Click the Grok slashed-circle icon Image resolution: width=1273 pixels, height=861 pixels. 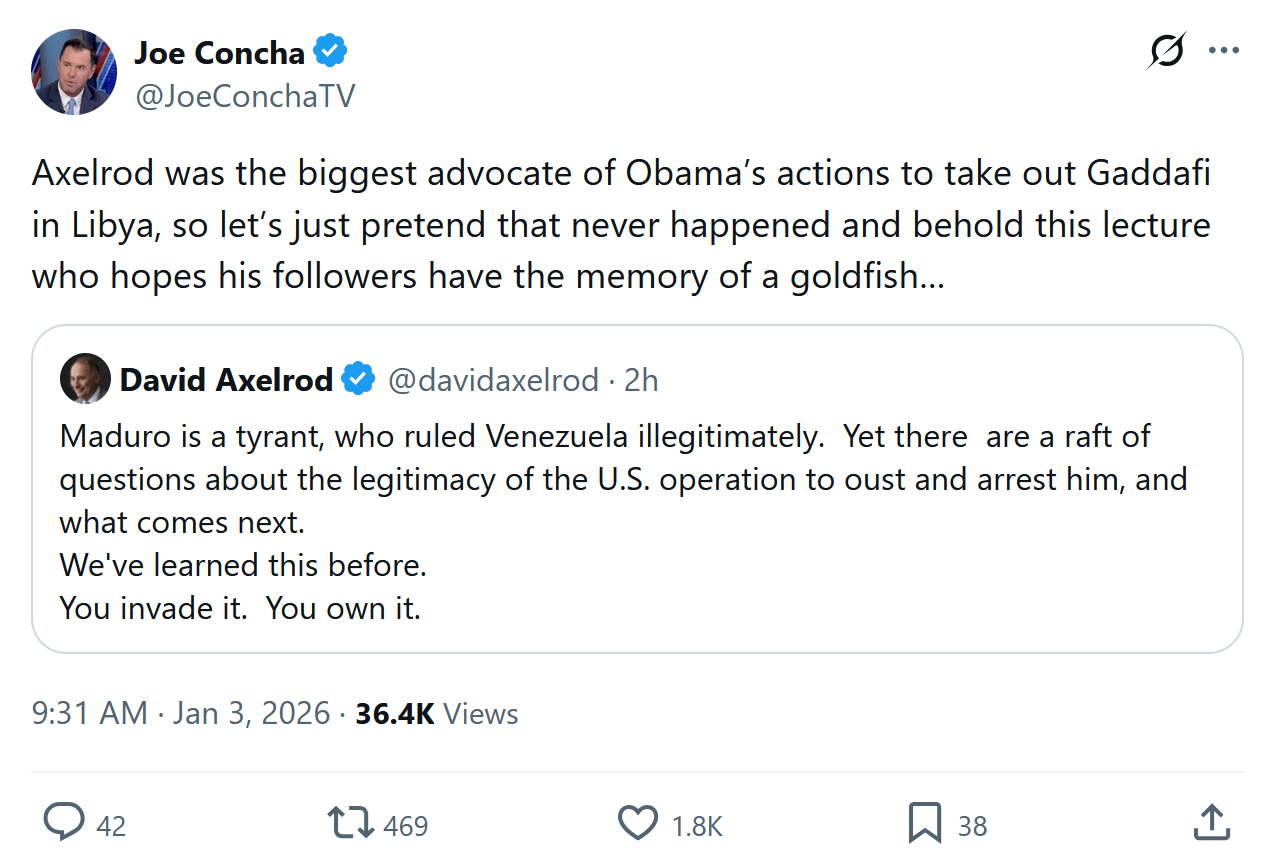coord(1166,51)
